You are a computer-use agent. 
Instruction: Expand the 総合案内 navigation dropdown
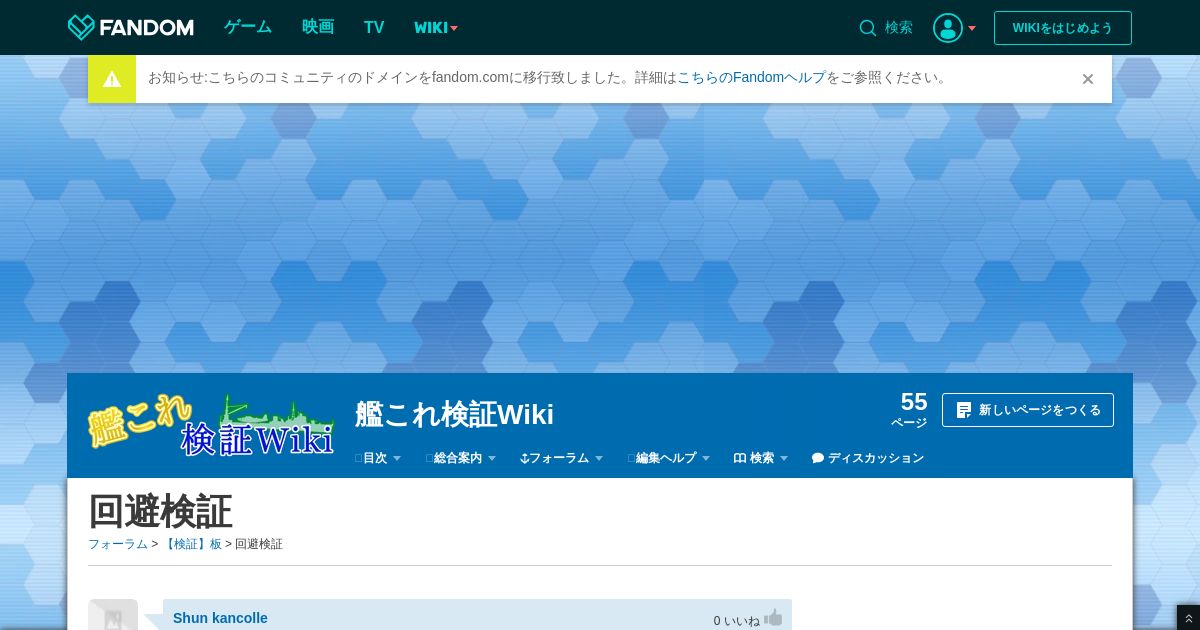pos(461,458)
